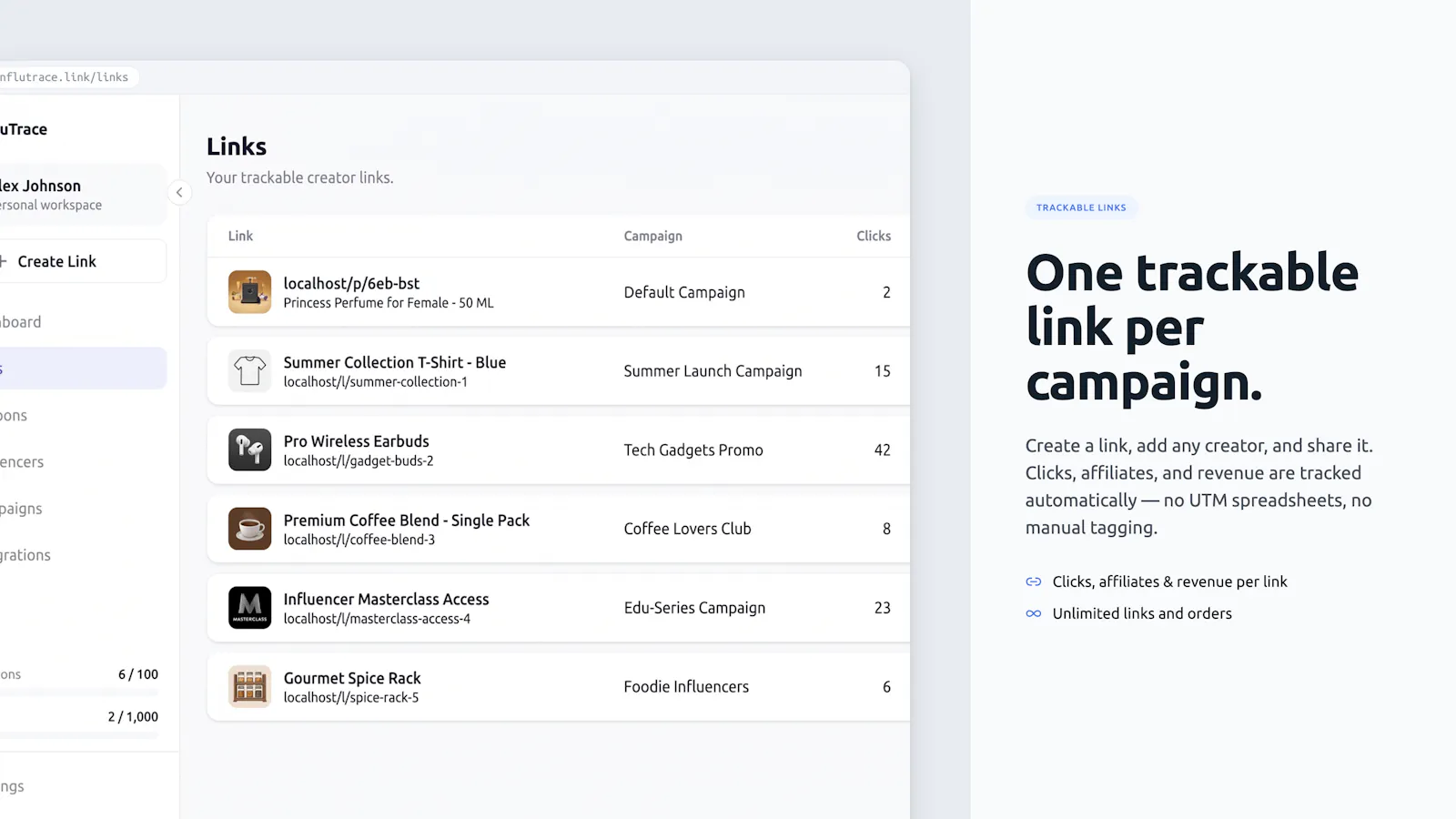The image size is (1456, 819).
Task: Open the Integrations sidebar item
Action: coord(83,555)
